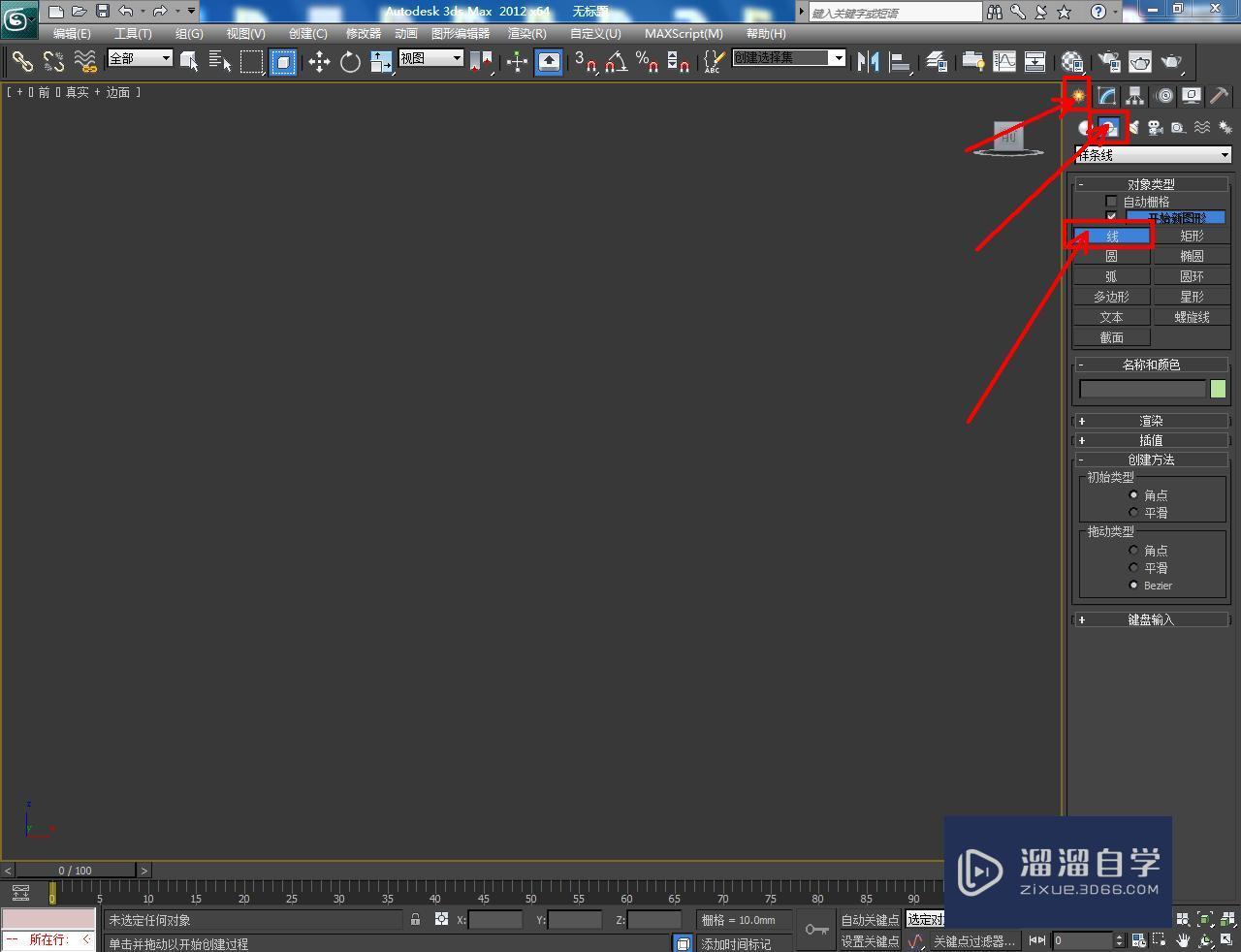Viewport: 1241px width, 952px height.
Task: Toggle 自动关键点 auto key mode
Action: (x=870, y=919)
